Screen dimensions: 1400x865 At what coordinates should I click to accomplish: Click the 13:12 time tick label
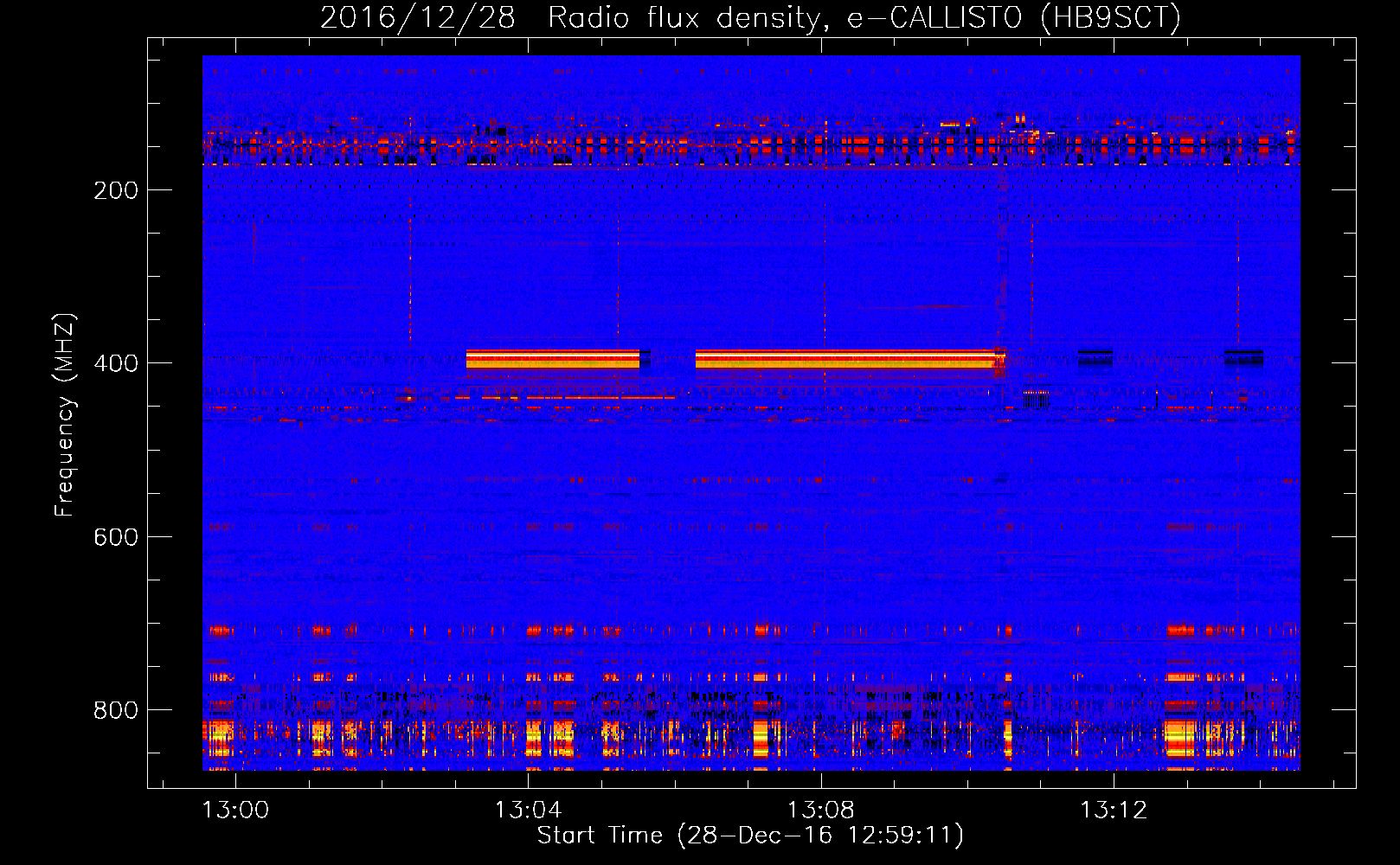(1114, 810)
